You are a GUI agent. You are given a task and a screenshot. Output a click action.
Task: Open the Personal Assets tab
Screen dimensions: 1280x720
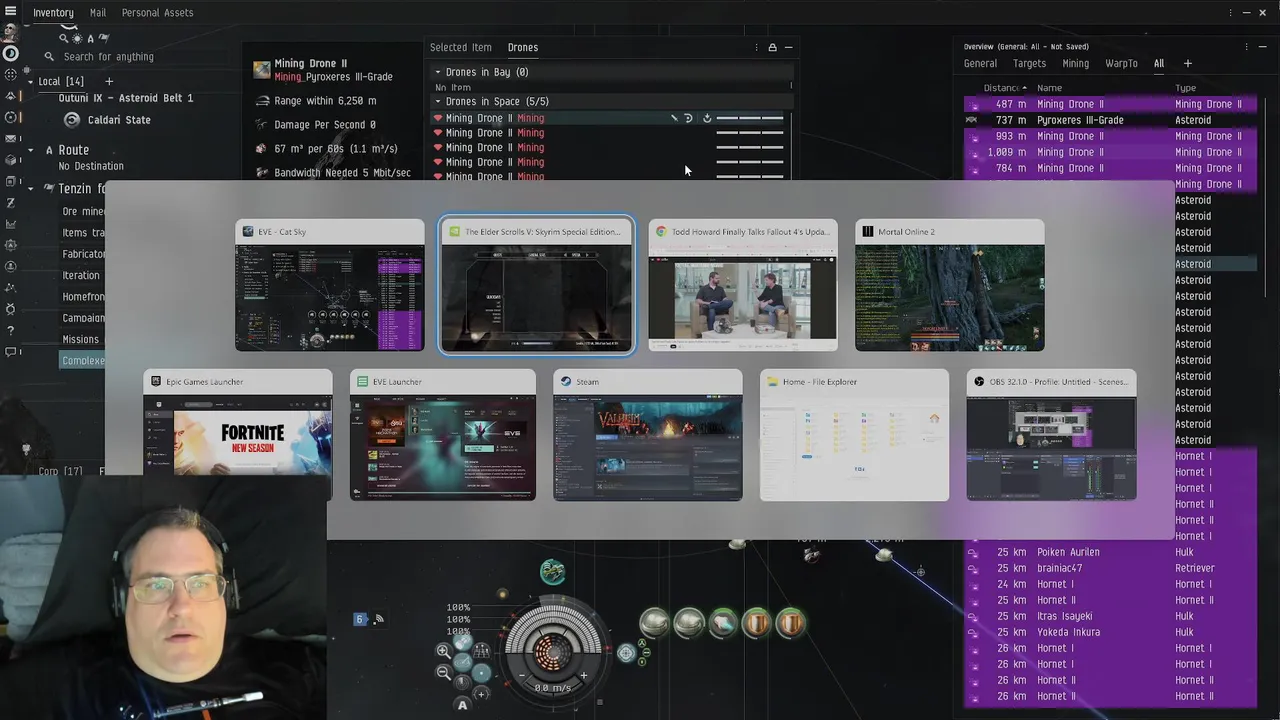[157, 13]
